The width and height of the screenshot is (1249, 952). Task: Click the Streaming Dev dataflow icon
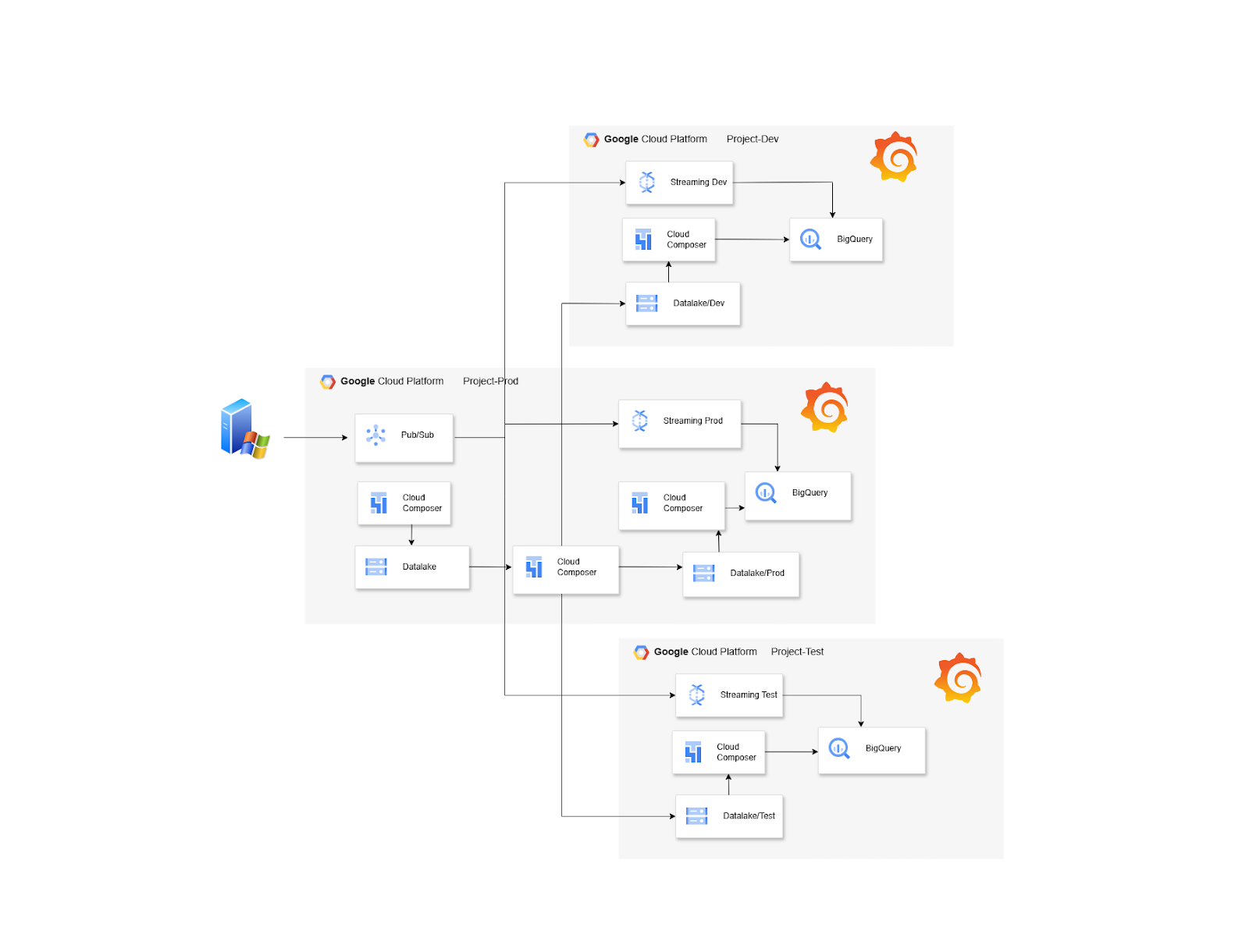point(646,182)
